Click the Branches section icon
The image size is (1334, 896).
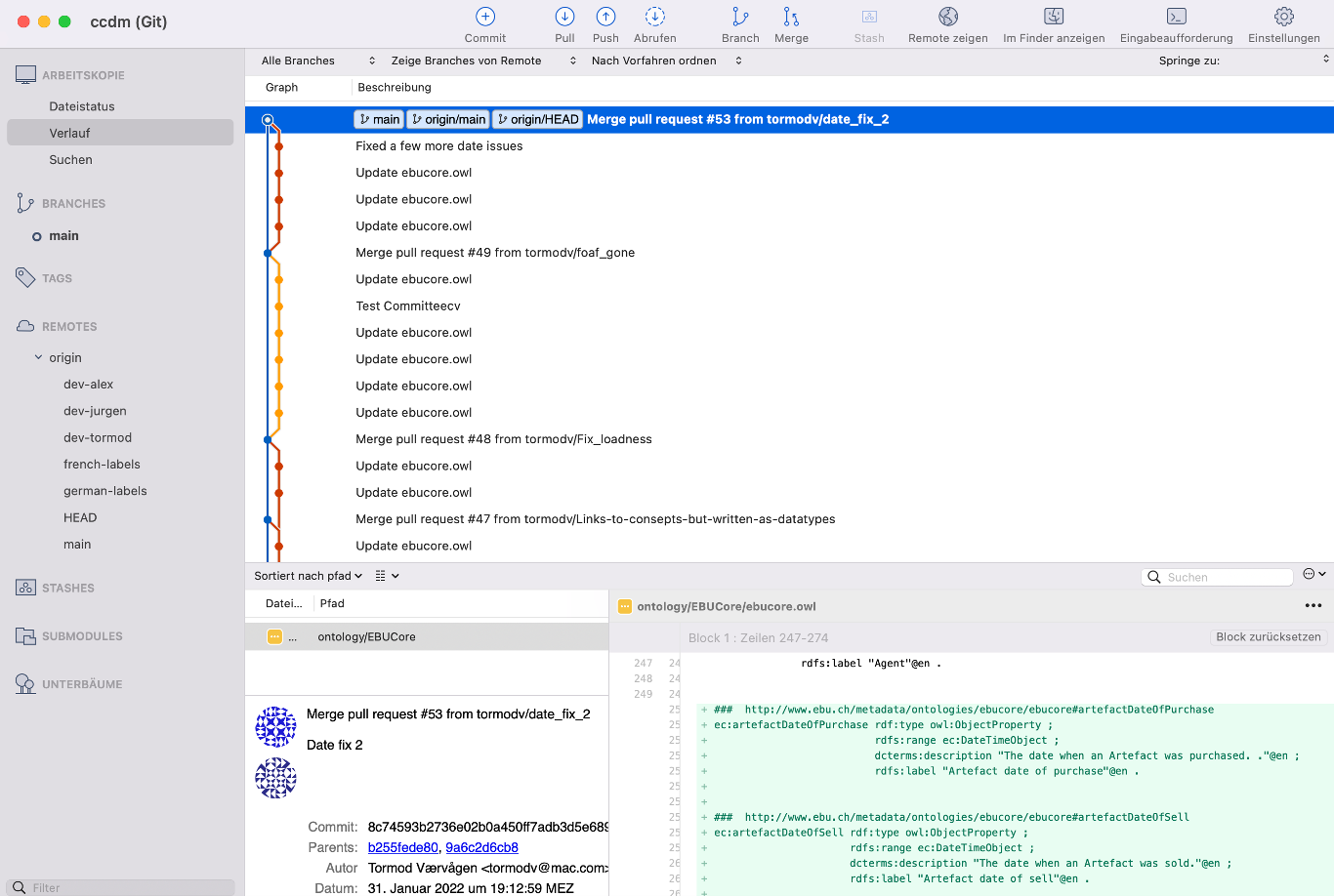(x=25, y=203)
